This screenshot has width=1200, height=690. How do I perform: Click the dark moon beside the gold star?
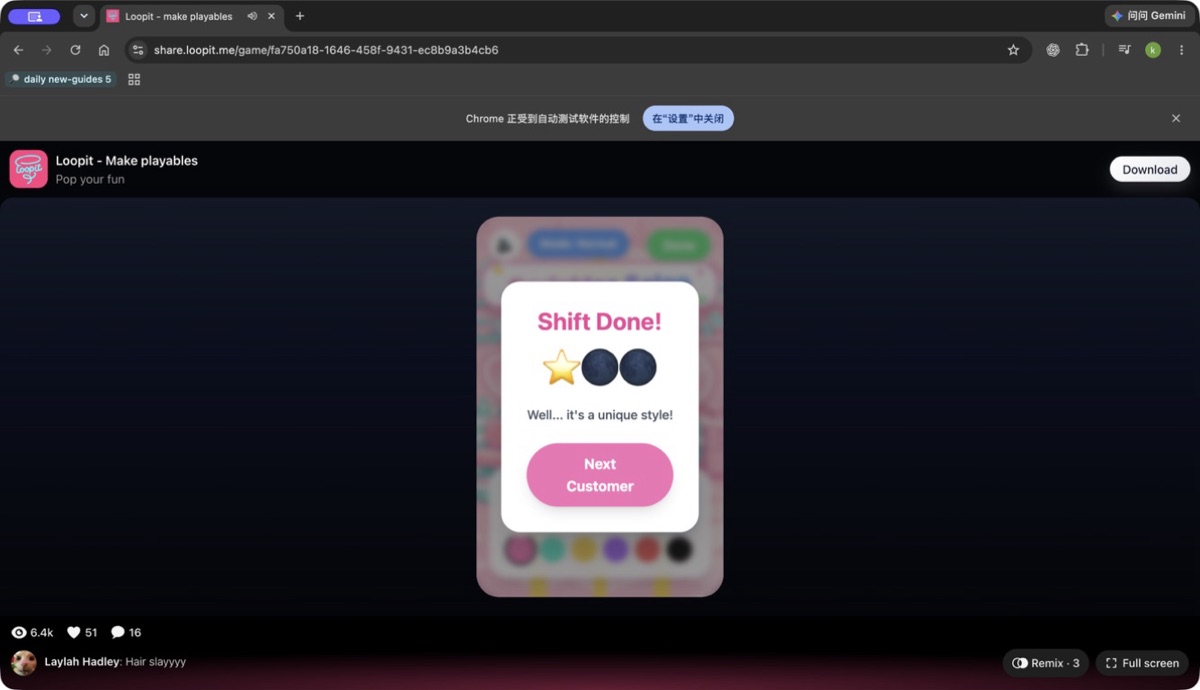[600, 367]
